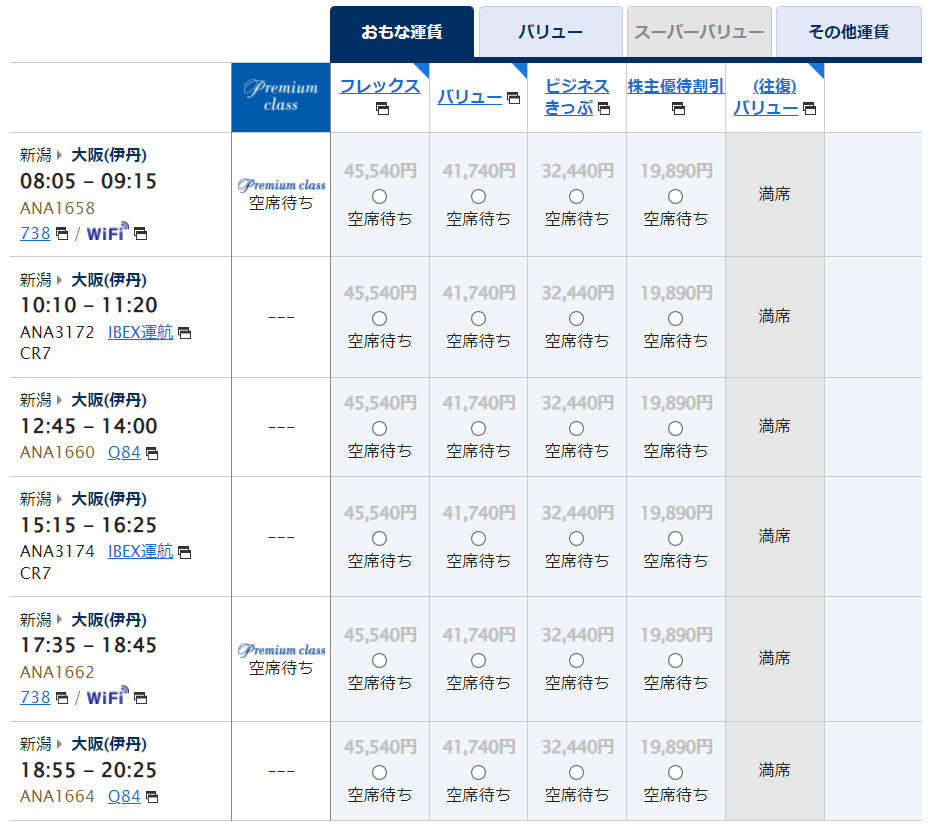Screen dimensions: 937x835
Task: Select 株主優待割引 radio for 12:45 flight
Action: (676, 429)
